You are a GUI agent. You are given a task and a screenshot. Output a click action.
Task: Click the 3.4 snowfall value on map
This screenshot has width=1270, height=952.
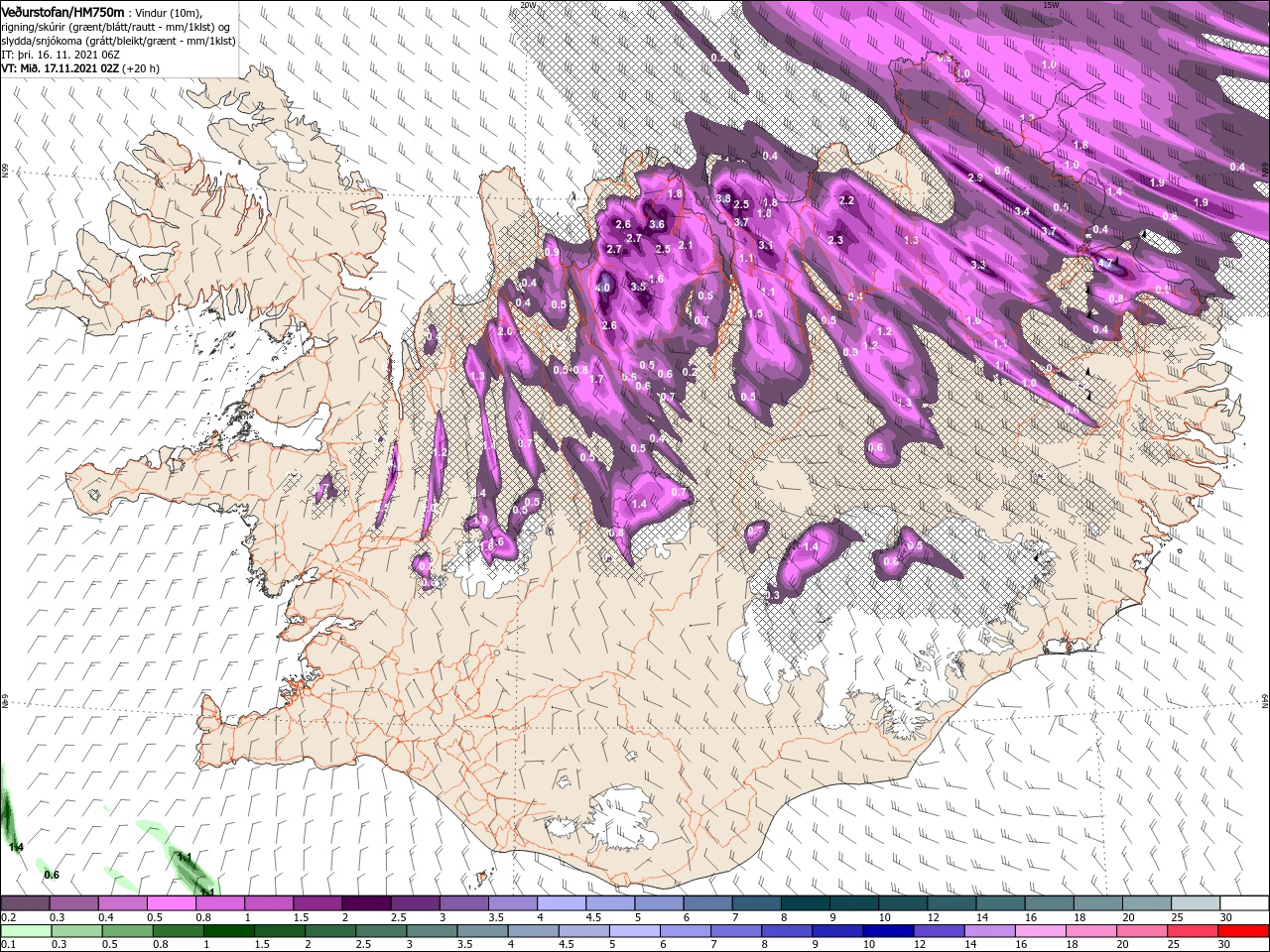coord(1022,211)
